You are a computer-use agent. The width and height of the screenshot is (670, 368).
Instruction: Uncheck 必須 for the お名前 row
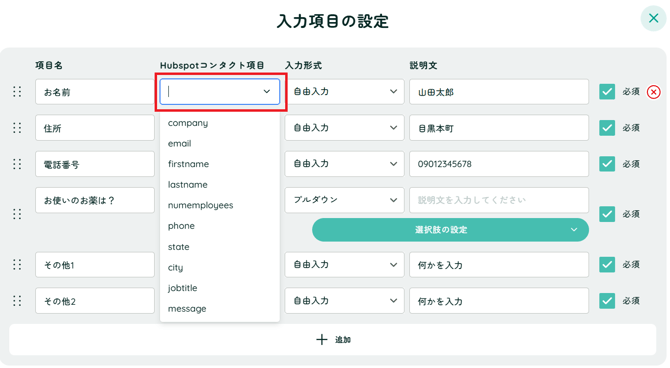607,91
